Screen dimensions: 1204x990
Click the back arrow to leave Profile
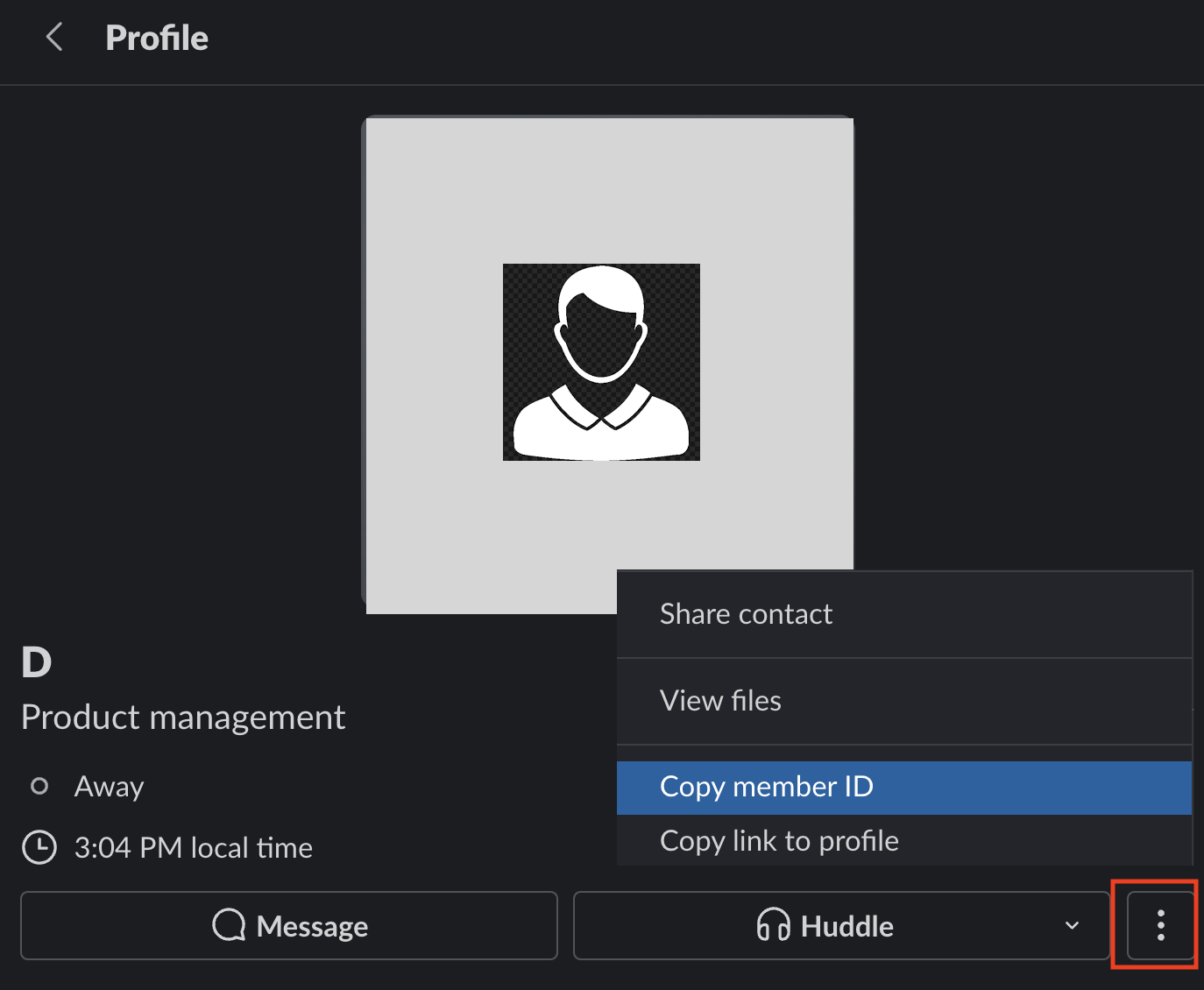tap(54, 37)
